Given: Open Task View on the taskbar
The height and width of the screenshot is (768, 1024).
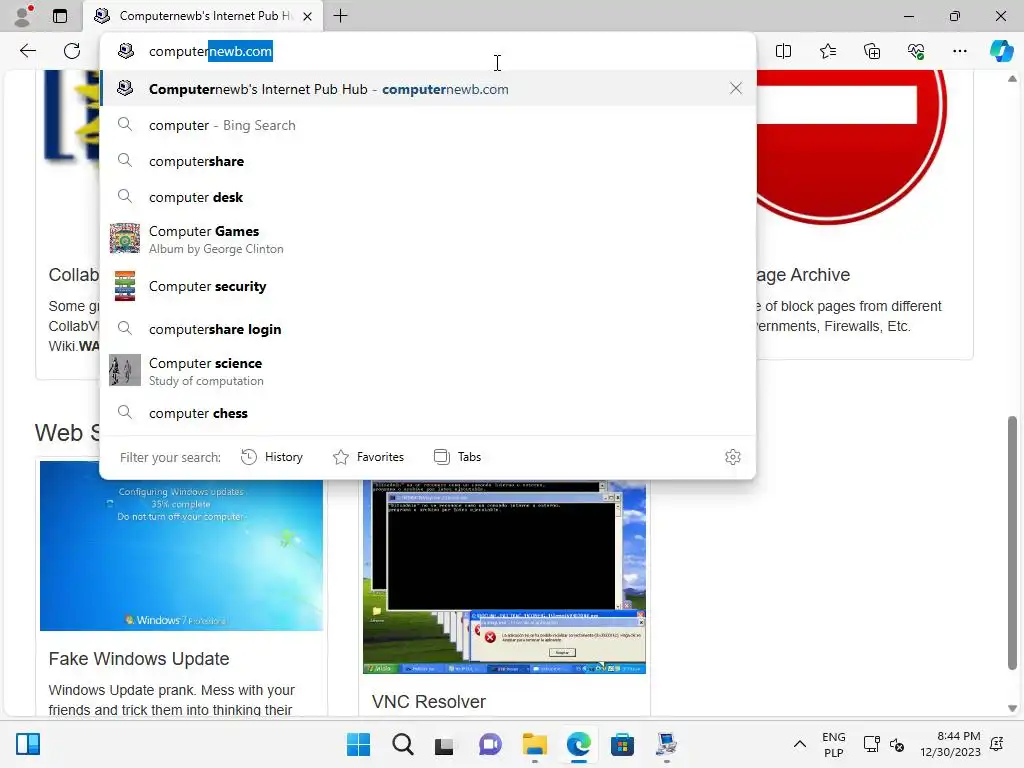Looking at the screenshot, I should [445, 744].
